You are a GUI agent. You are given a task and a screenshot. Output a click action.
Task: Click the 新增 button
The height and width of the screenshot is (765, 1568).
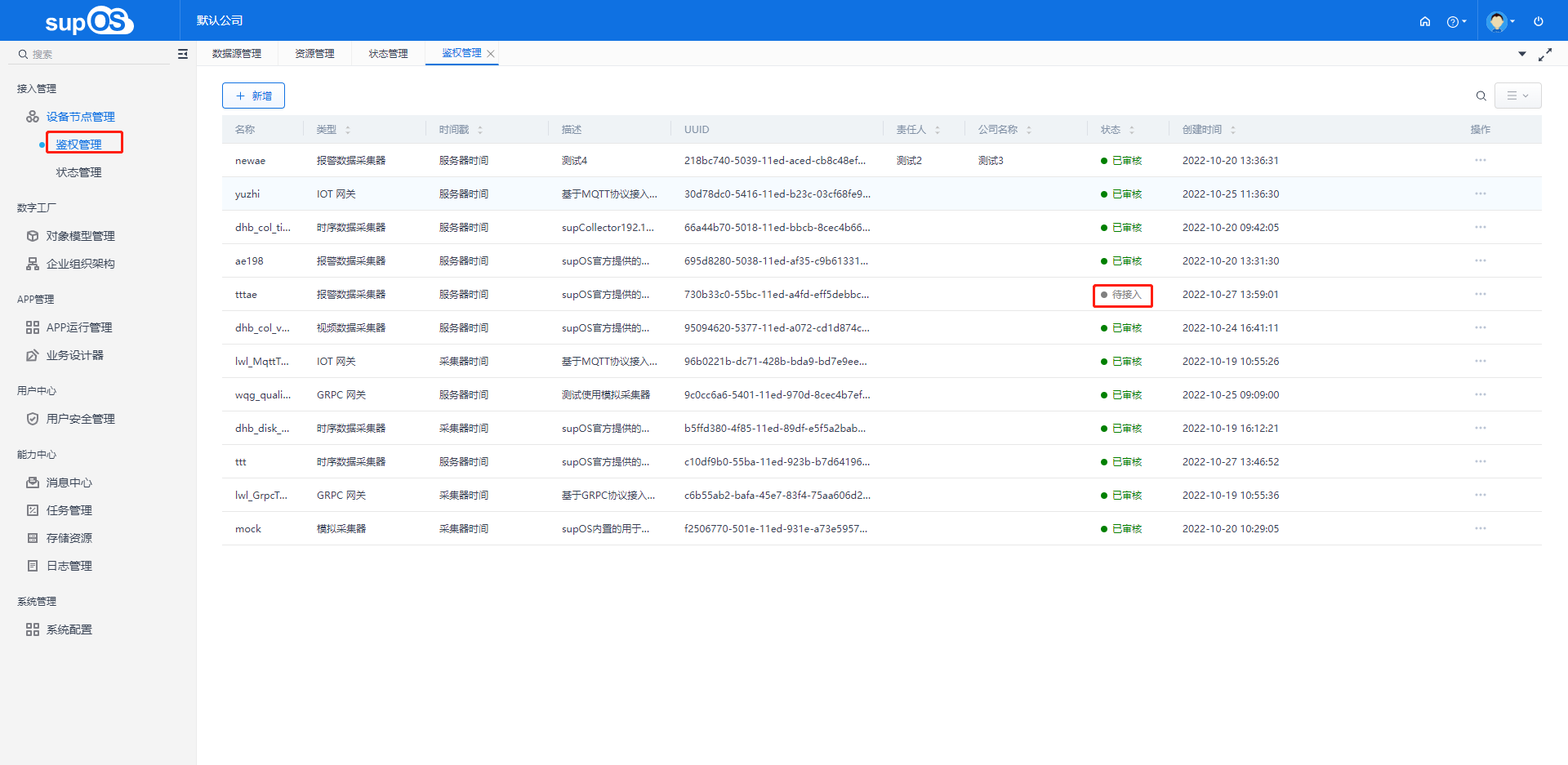[x=253, y=96]
